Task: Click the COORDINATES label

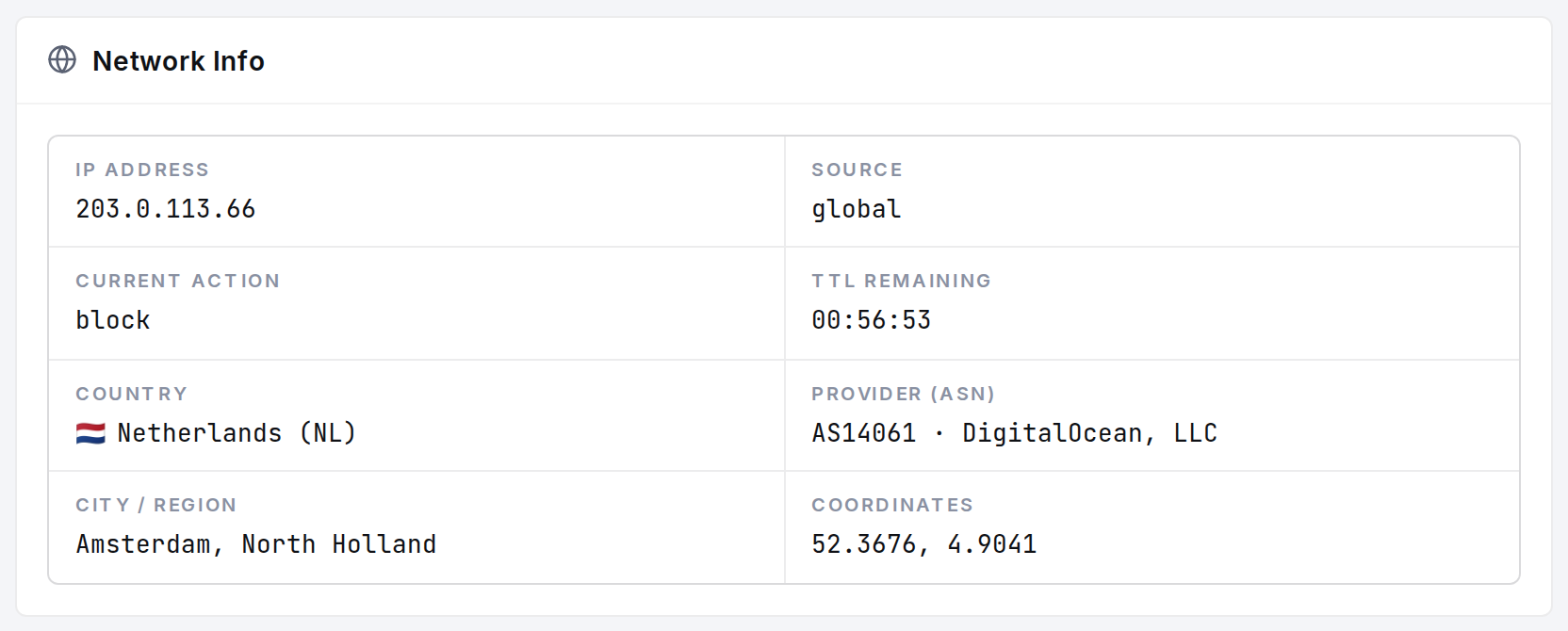Action: click(x=892, y=505)
